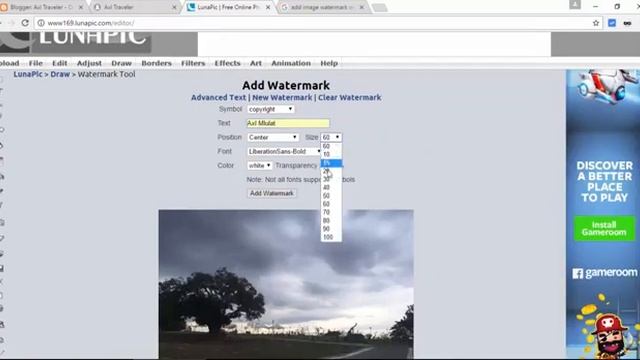Open the Advanced Text link
Viewport: 640px width, 360px height.
pos(218,98)
